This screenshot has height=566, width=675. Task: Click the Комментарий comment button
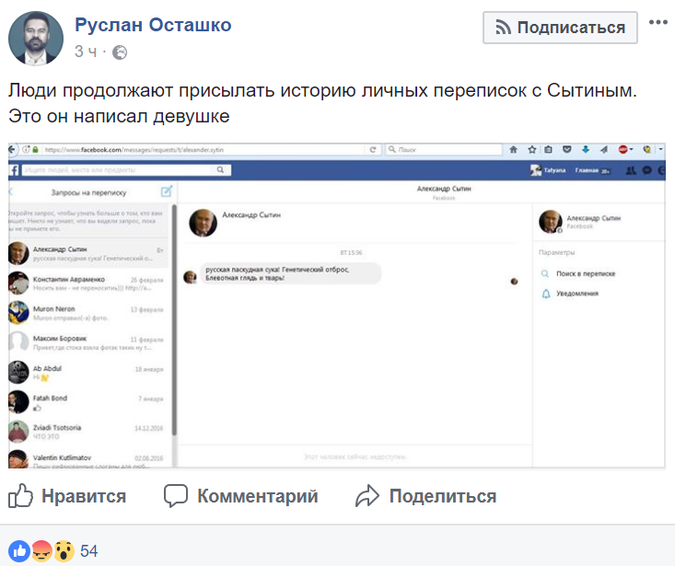(241, 496)
